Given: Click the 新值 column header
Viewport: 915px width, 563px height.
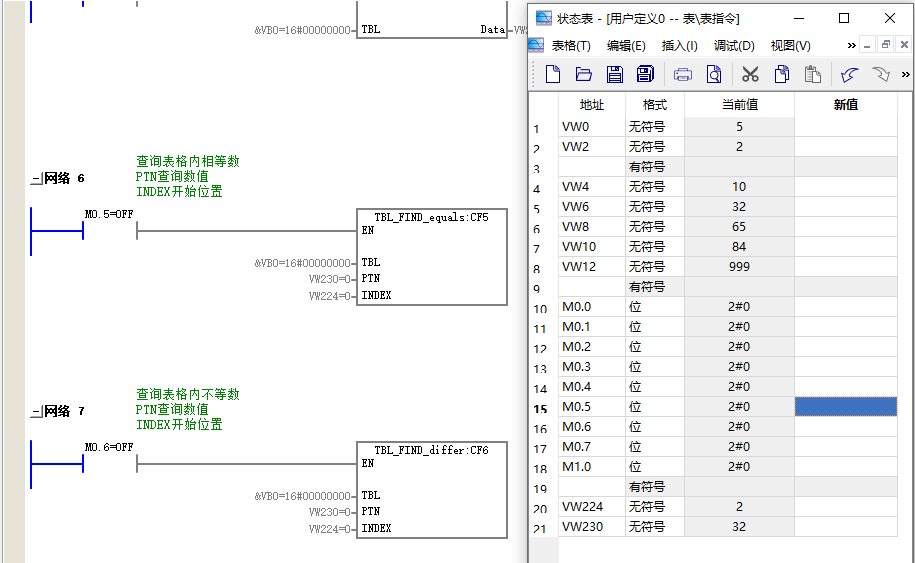Looking at the screenshot, I should coord(846,105).
